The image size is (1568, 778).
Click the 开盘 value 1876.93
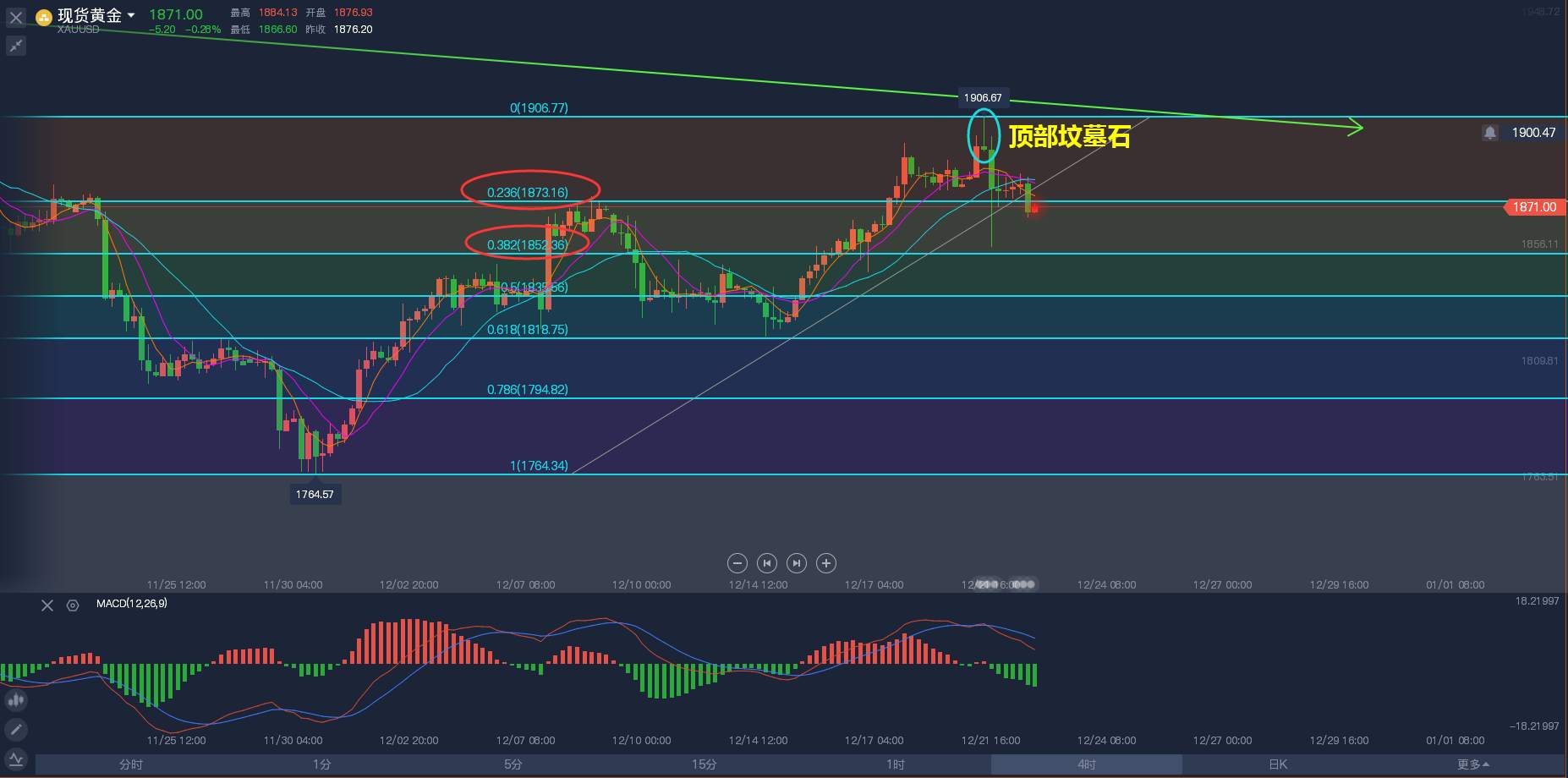(353, 13)
